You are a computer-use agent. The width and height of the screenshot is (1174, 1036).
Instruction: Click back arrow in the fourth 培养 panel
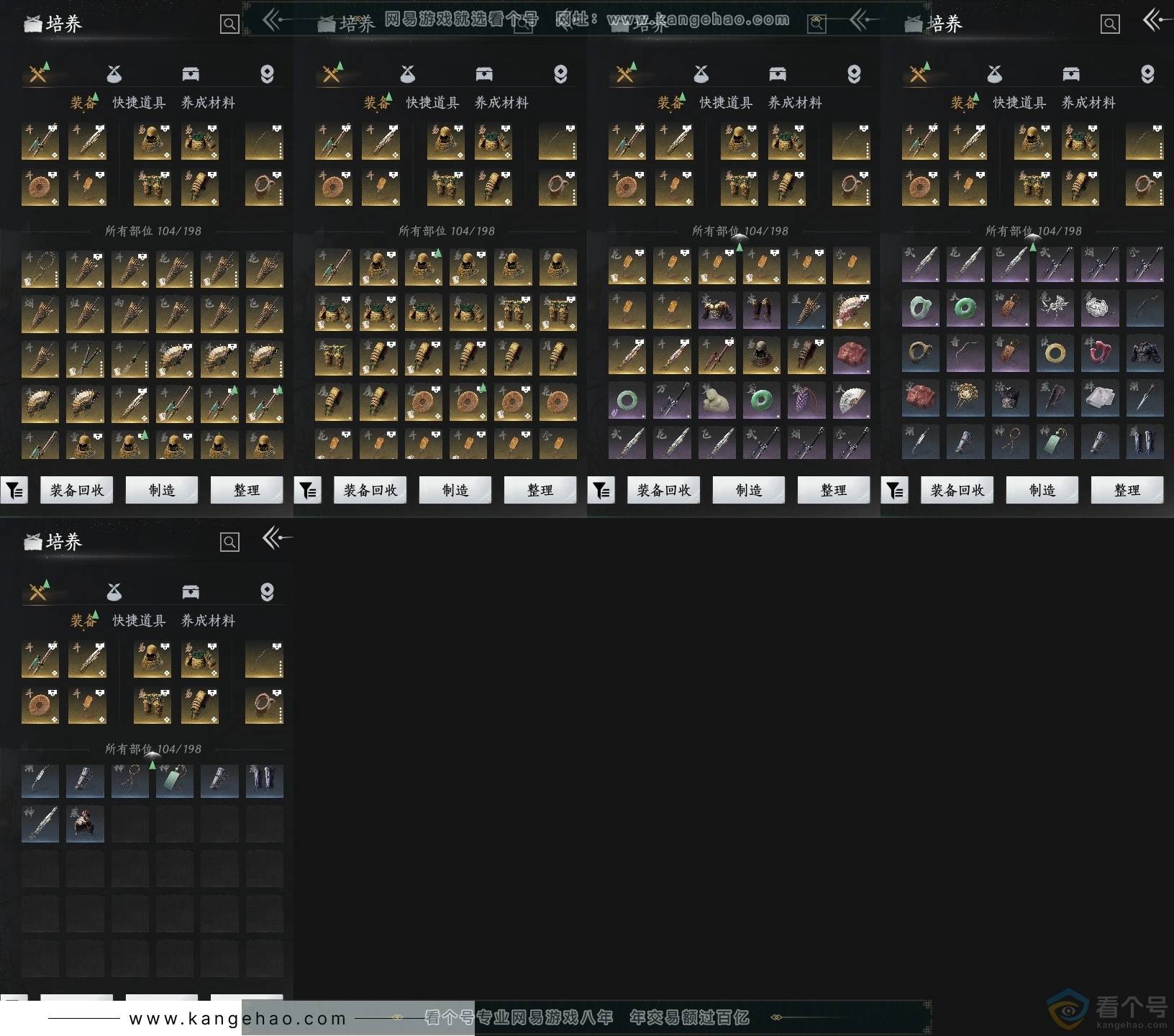(x=1157, y=20)
